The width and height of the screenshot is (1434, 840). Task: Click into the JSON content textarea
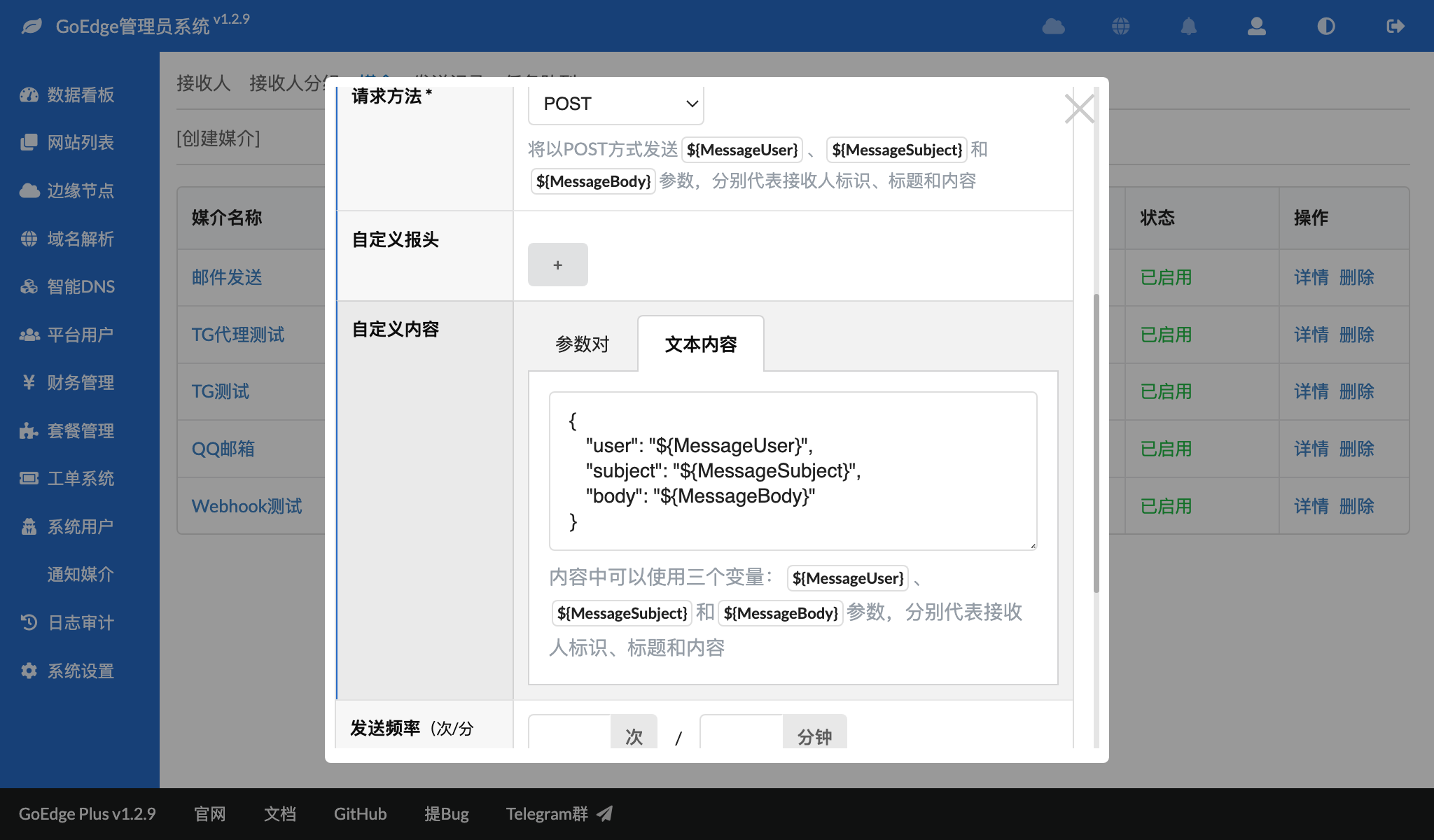(793, 471)
